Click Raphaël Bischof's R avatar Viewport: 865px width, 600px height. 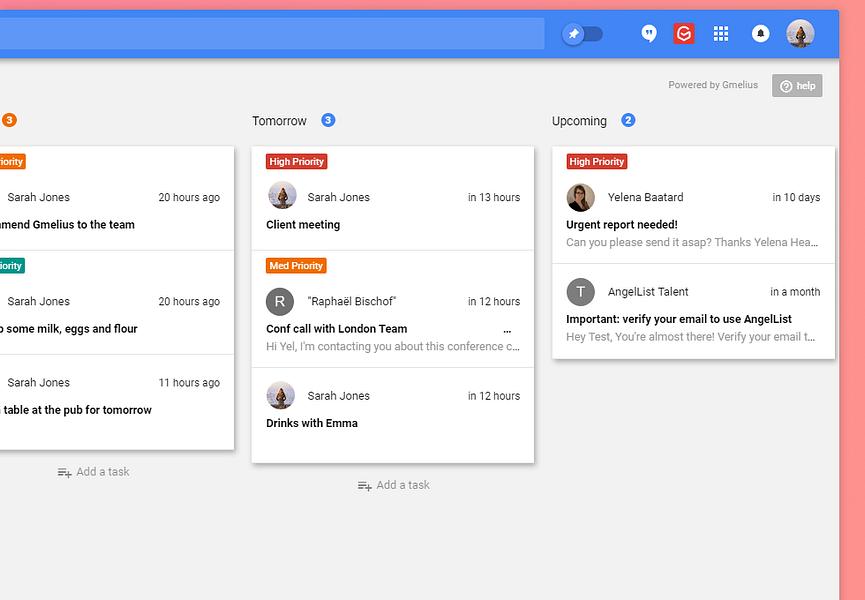[x=280, y=302]
